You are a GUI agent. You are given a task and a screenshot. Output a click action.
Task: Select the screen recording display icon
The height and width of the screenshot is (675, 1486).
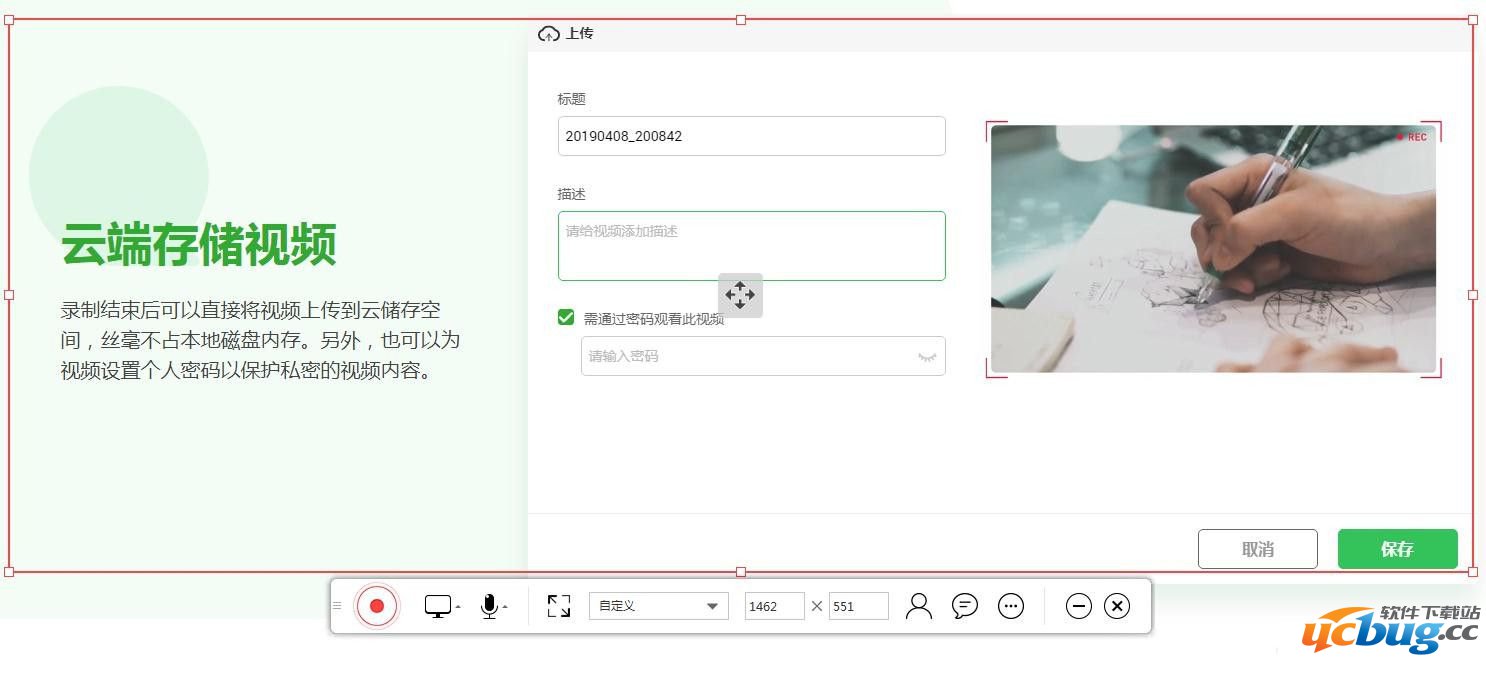[x=438, y=605]
